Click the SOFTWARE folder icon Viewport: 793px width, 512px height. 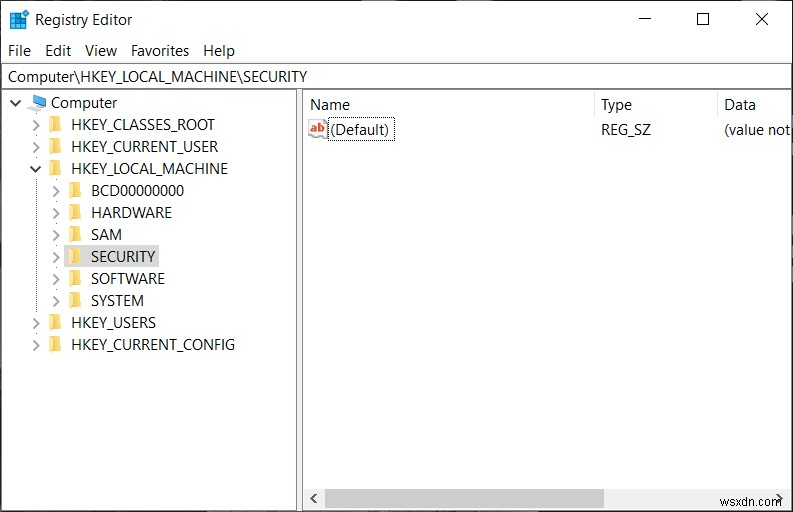(x=75, y=279)
